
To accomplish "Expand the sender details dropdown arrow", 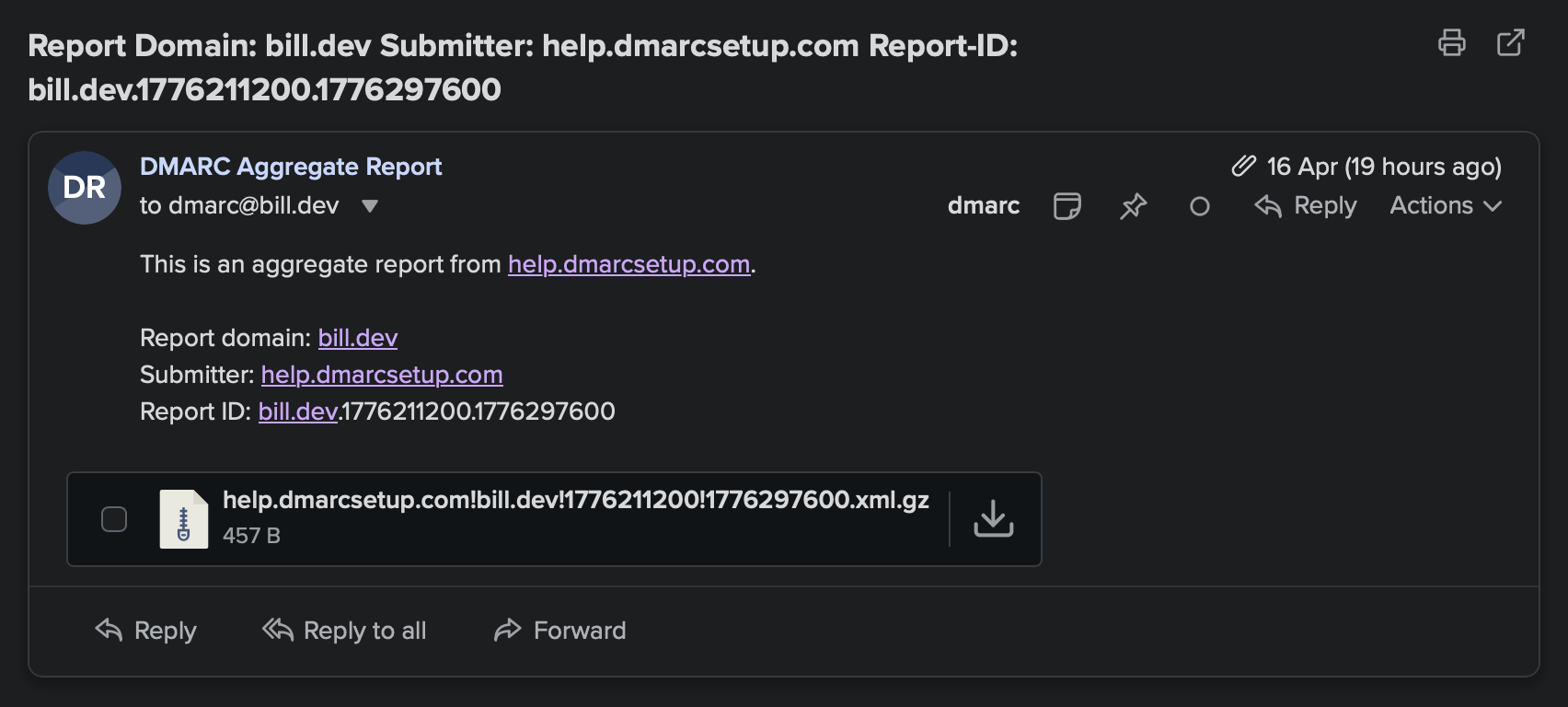I will (x=369, y=206).
